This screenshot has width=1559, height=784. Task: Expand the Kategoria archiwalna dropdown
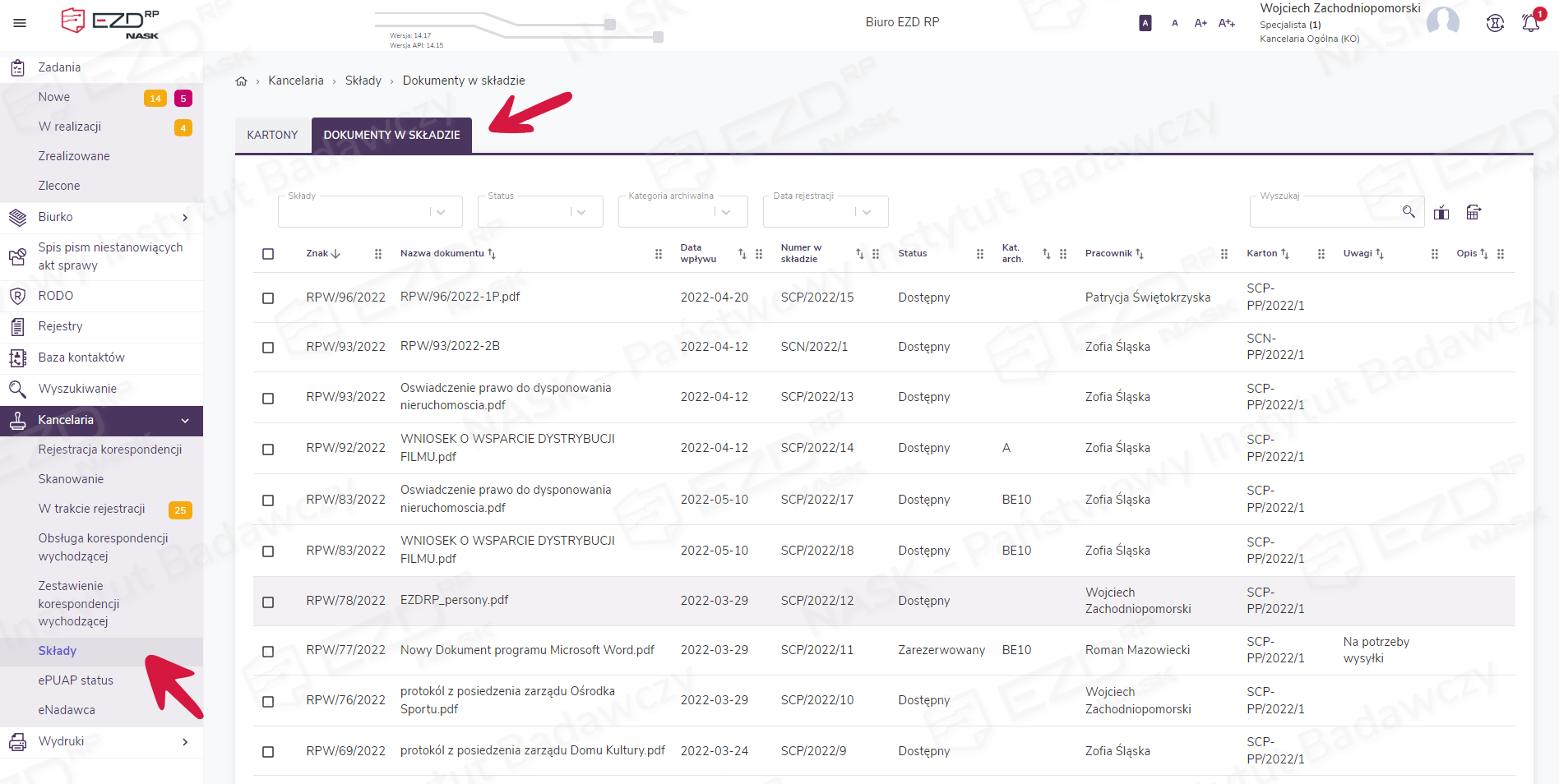(x=682, y=212)
